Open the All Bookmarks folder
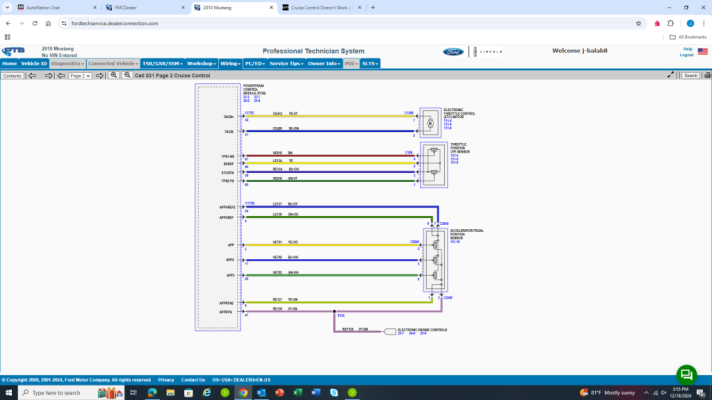Image resolution: width=712 pixels, height=400 pixels. (x=688, y=37)
